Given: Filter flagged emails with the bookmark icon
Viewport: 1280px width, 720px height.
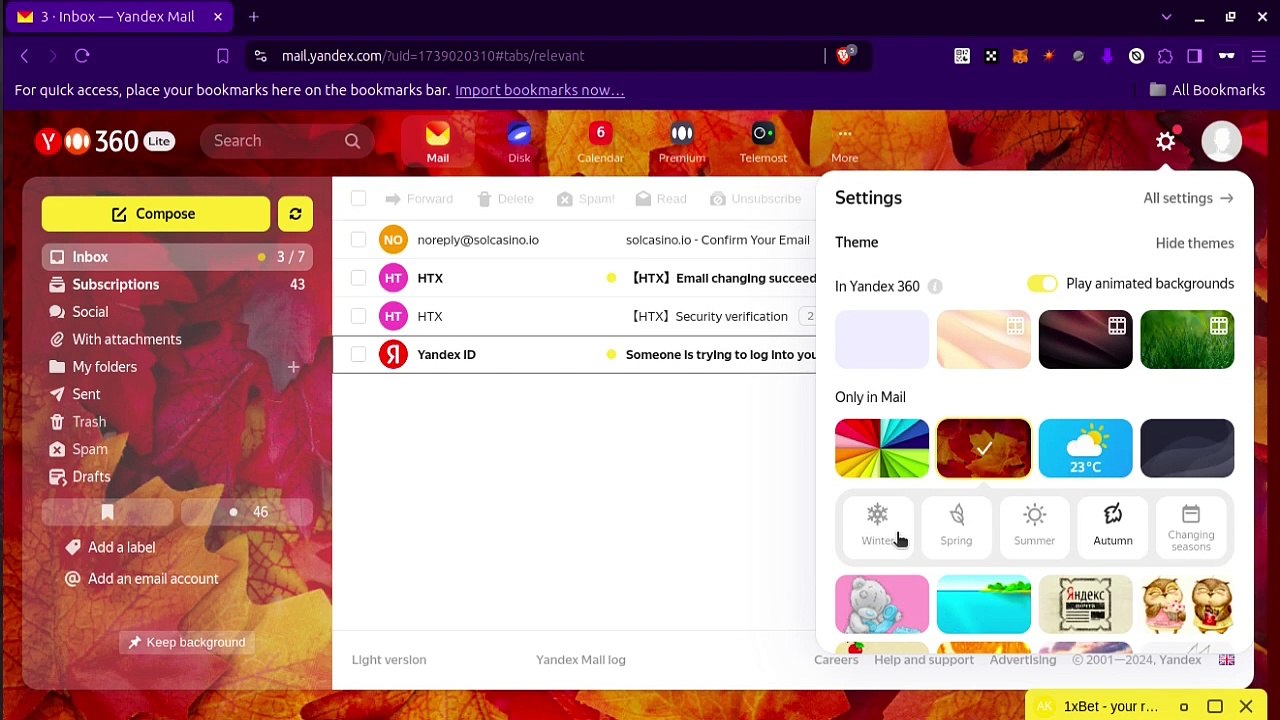Looking at the screenshot, I should point(107,512).
